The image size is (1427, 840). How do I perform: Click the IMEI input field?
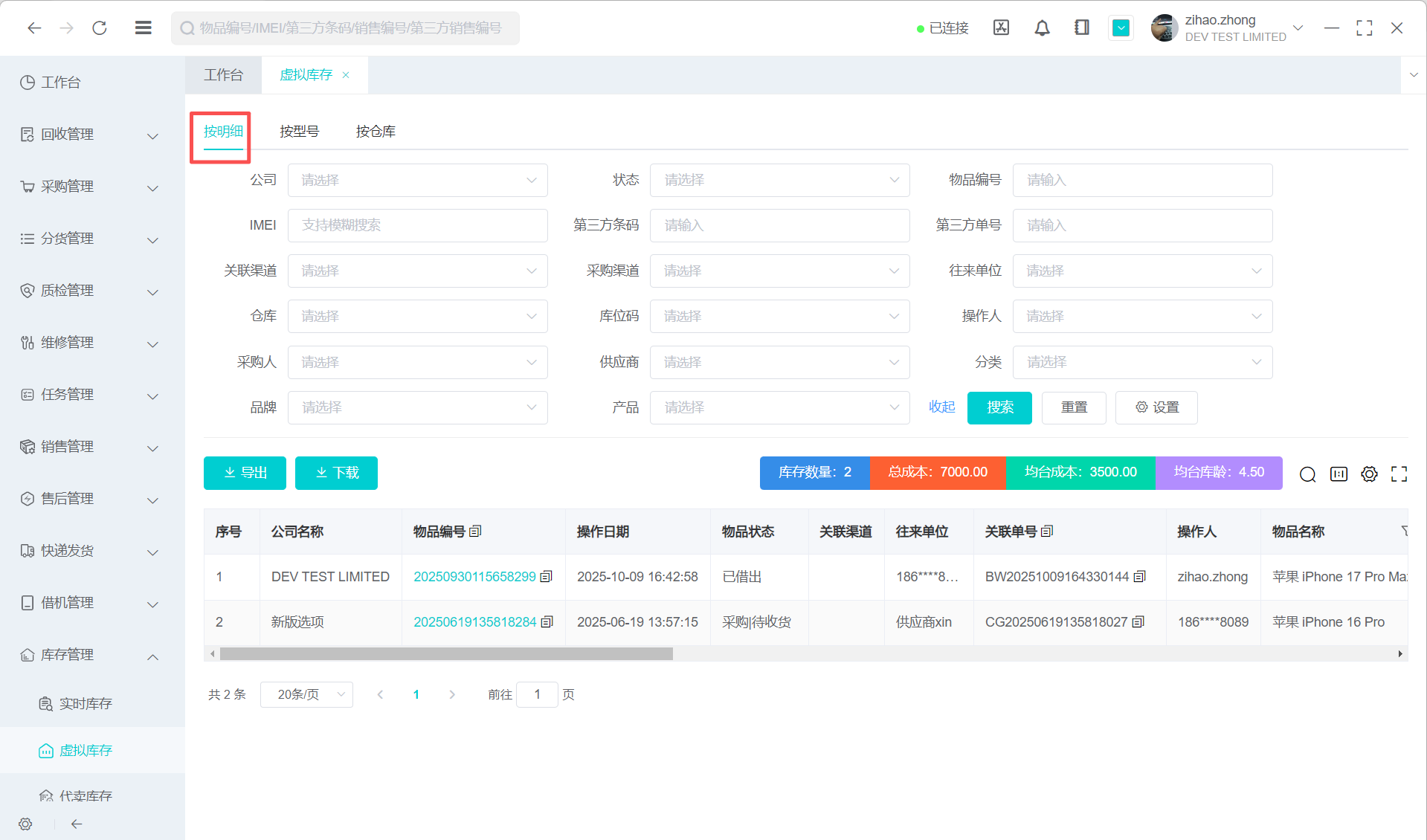click(x=417, y=226)
